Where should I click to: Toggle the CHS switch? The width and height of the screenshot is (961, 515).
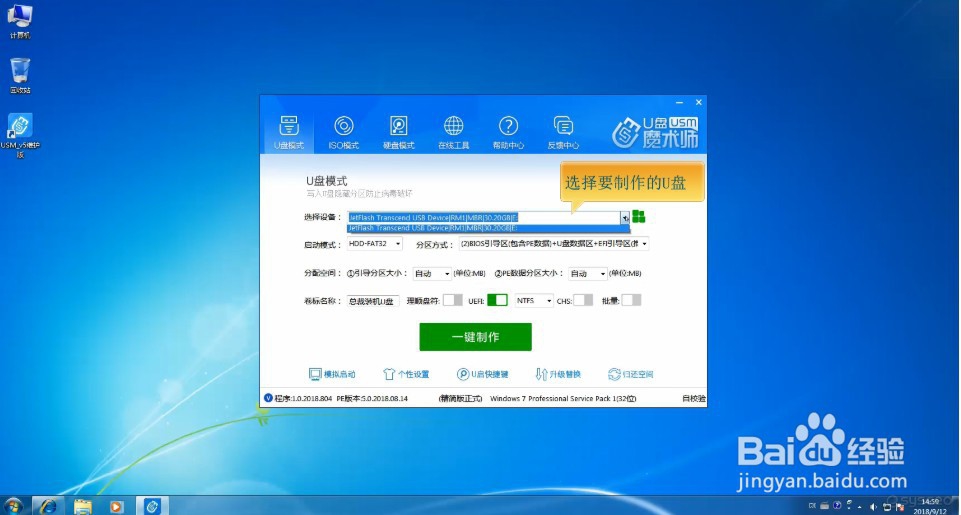[583, 300]
